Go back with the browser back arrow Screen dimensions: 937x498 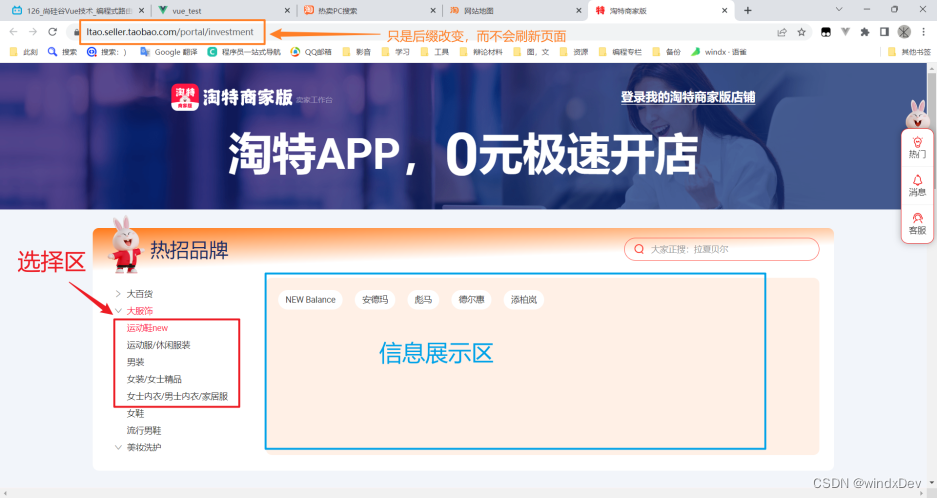coord(13,32)
